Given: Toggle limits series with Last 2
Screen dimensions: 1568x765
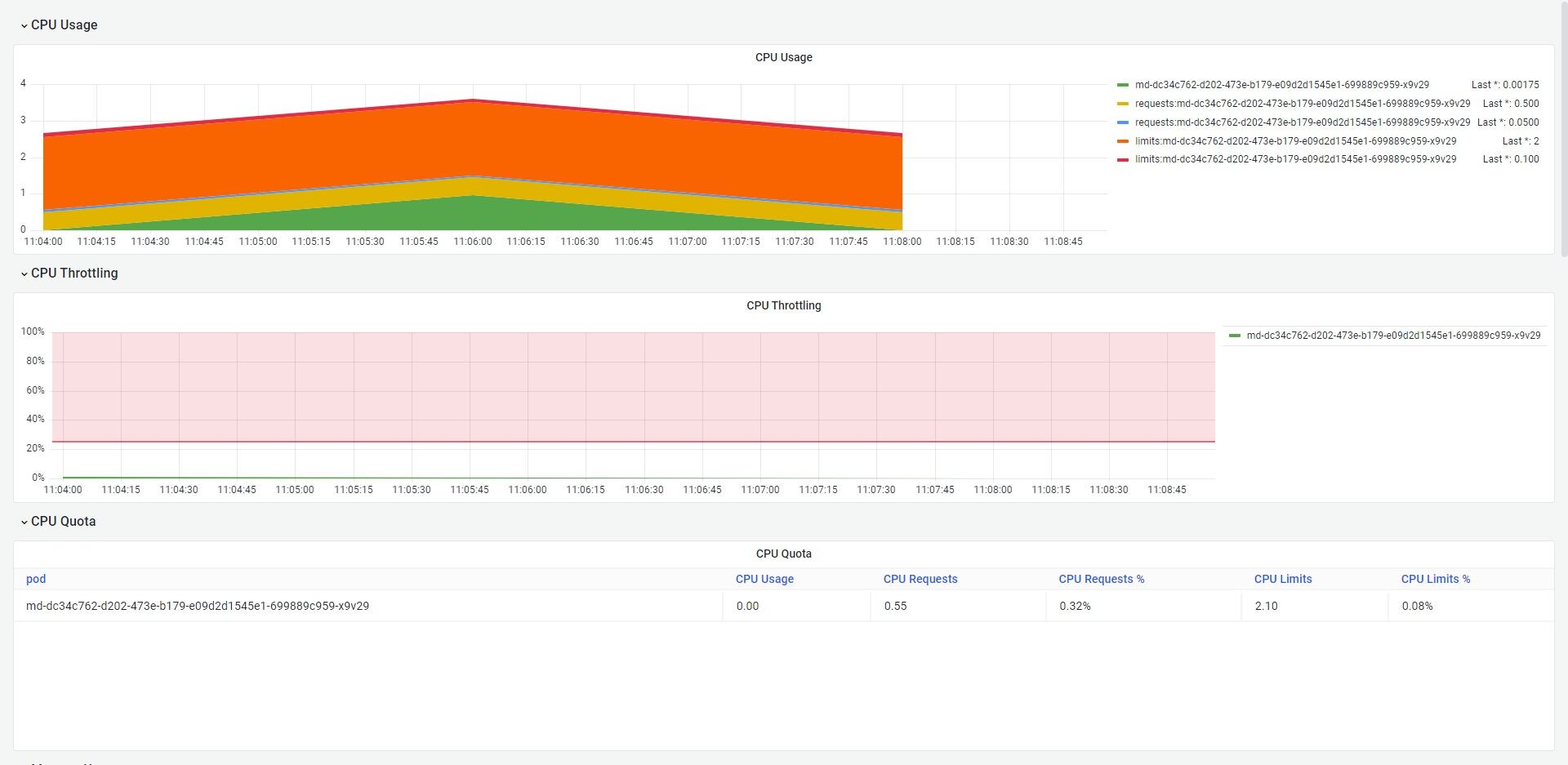Looking at the screenshot, I should click(1295, 141).
